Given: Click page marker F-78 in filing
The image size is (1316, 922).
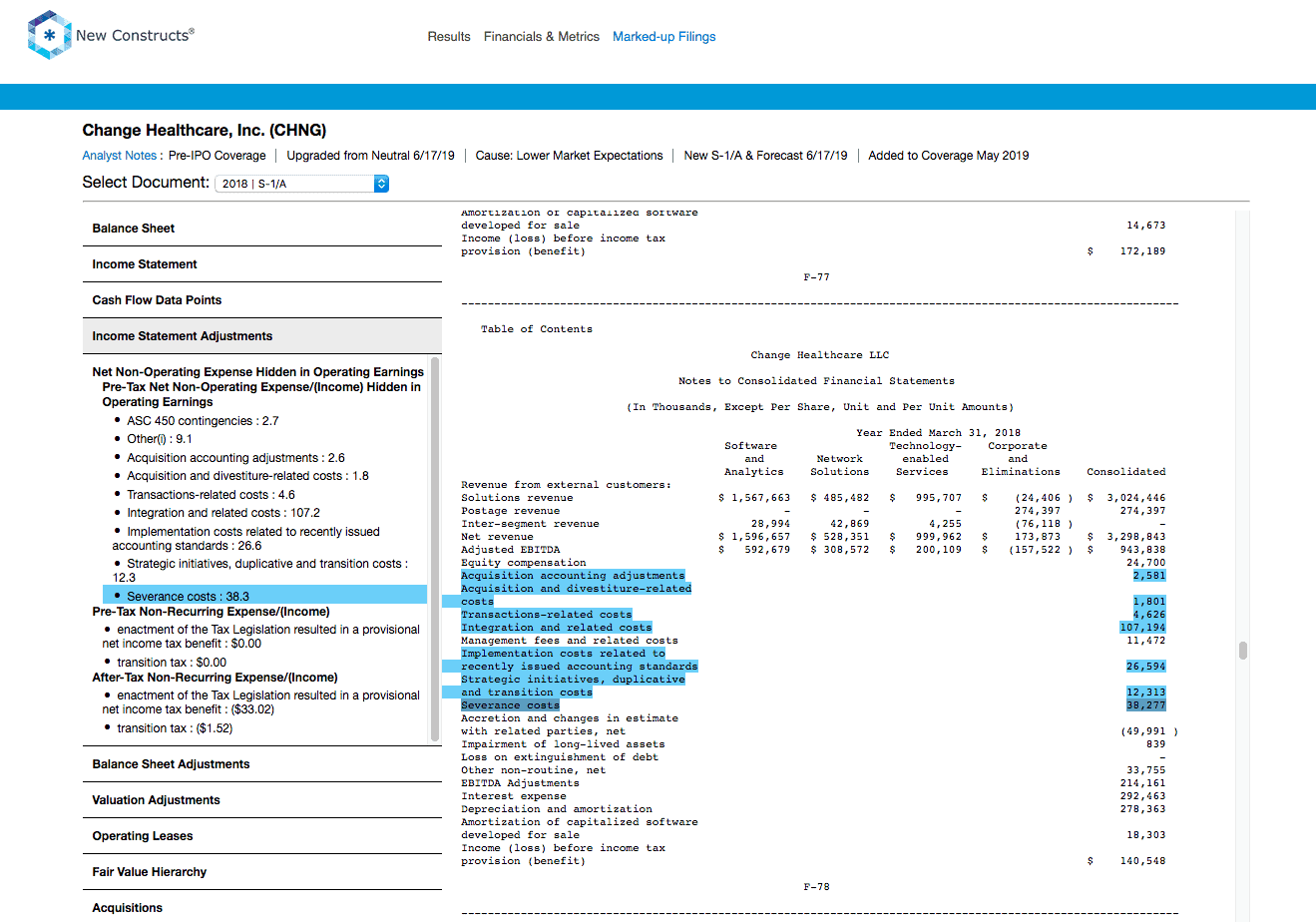Looking at the screenshot, I should click(x=816, y=887).
